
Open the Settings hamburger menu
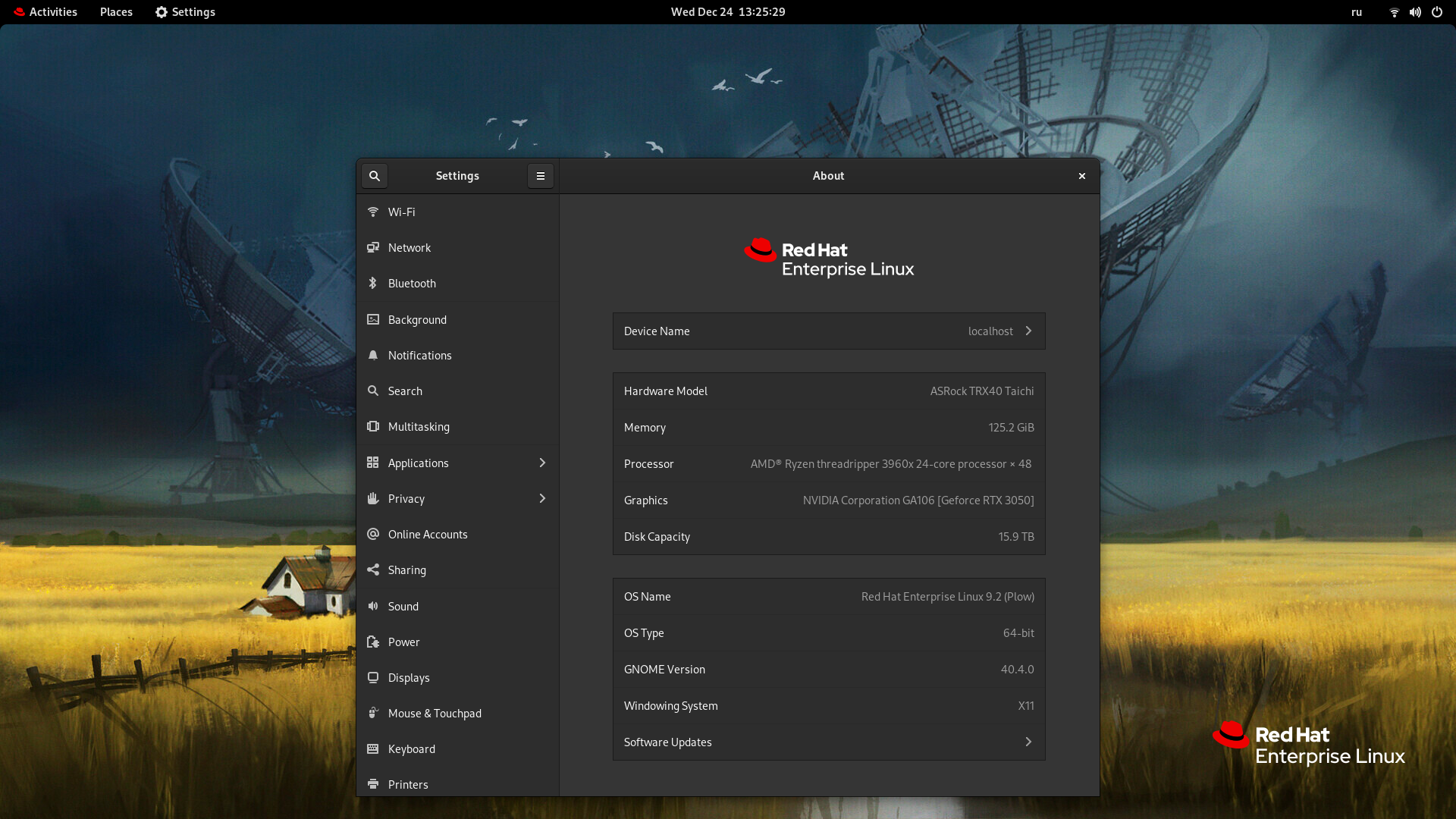pos(541,176)
